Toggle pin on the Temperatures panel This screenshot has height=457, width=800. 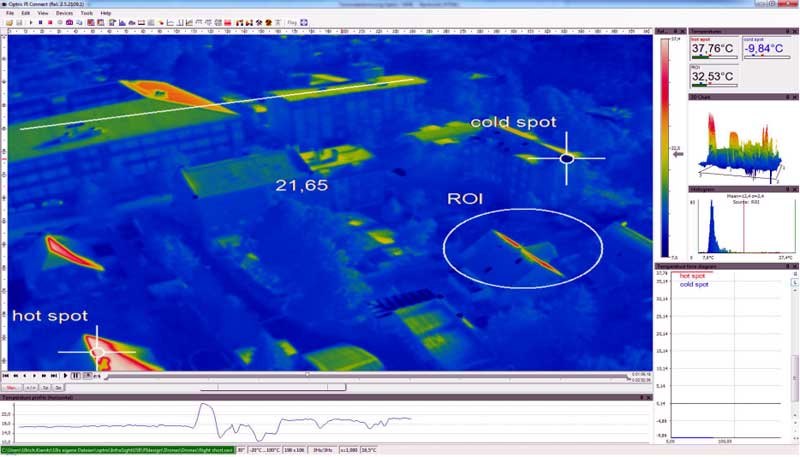789,33
